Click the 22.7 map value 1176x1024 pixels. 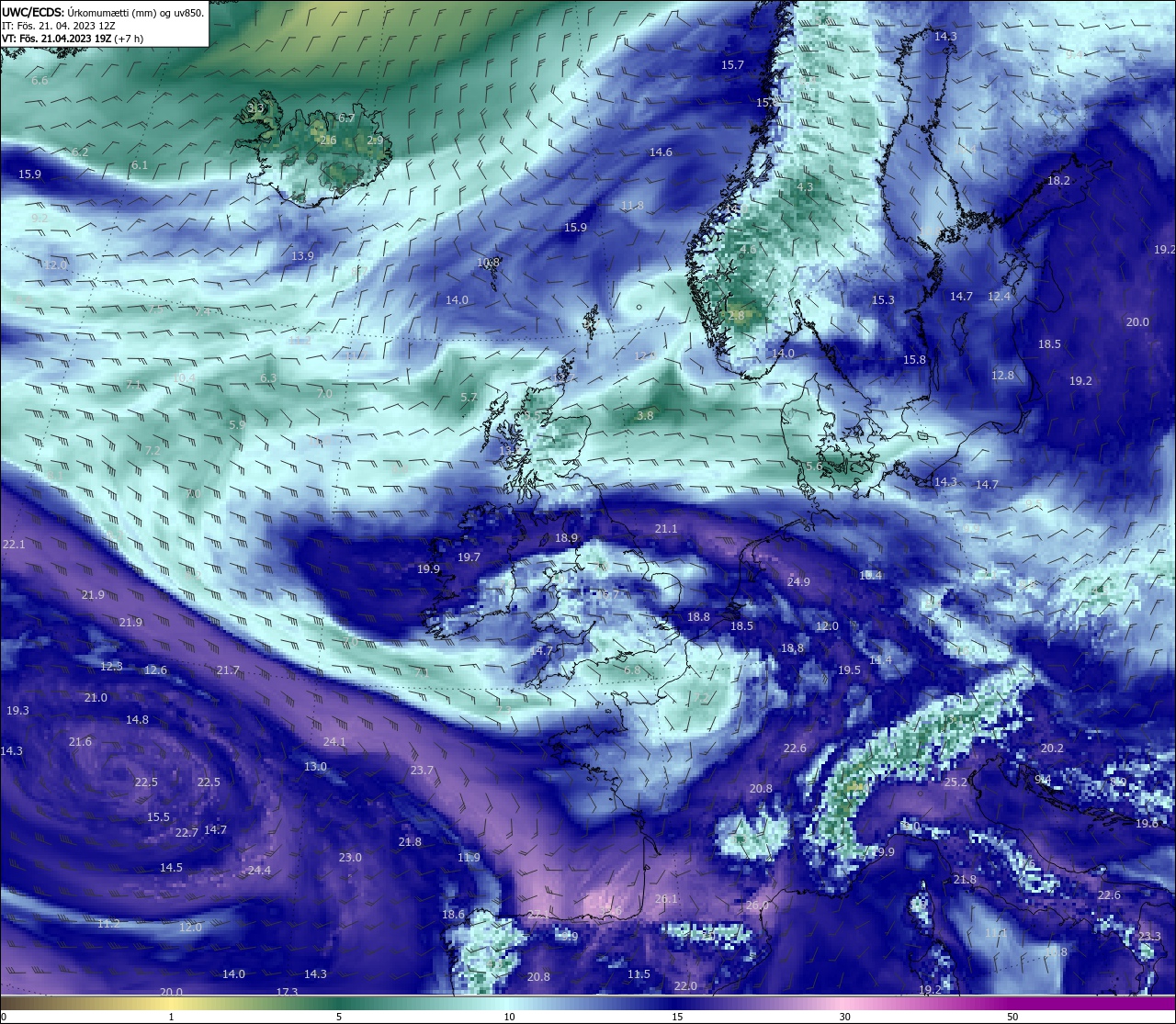187,833
